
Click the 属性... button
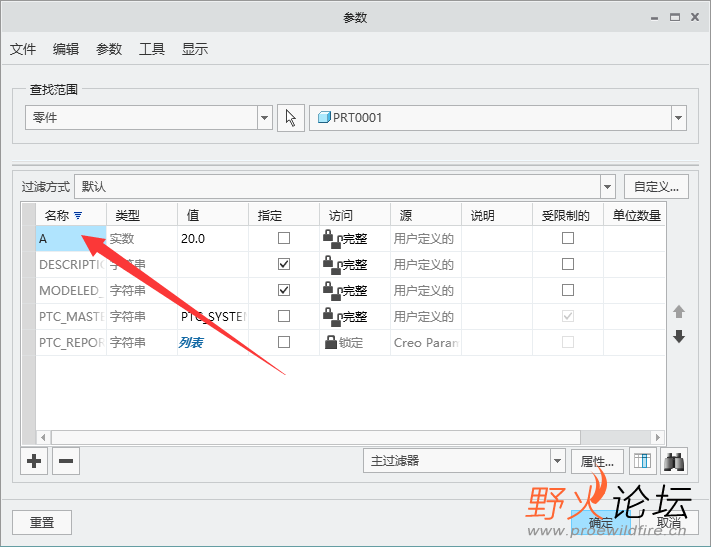[x=597, y=462]
